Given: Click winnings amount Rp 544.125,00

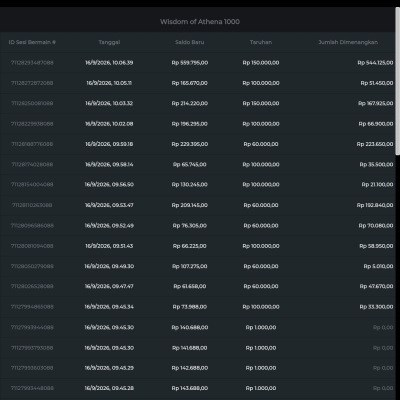Looking at the screenshot, I should coord(375,63).
